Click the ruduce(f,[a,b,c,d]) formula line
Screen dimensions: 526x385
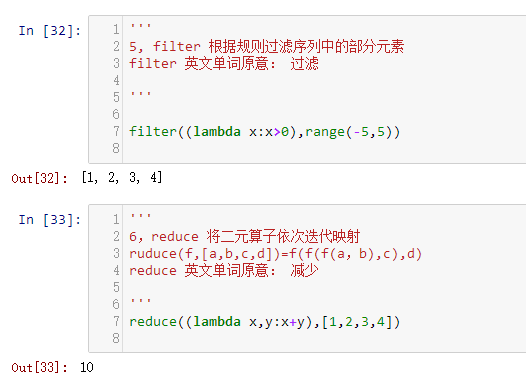pos(275,254)
